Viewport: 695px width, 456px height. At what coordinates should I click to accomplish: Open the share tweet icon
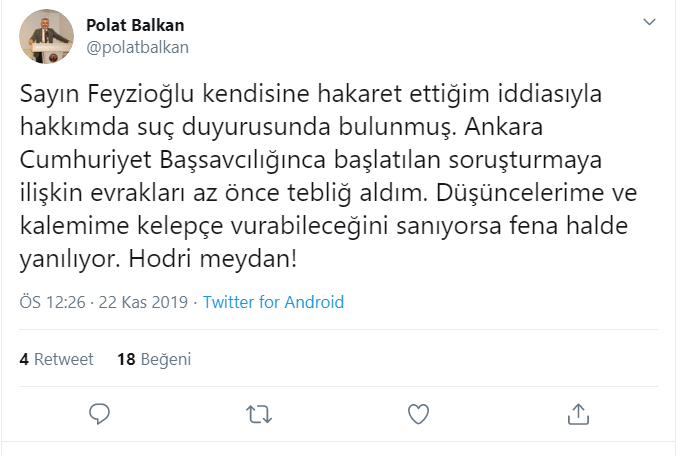[x=578, y=413]
